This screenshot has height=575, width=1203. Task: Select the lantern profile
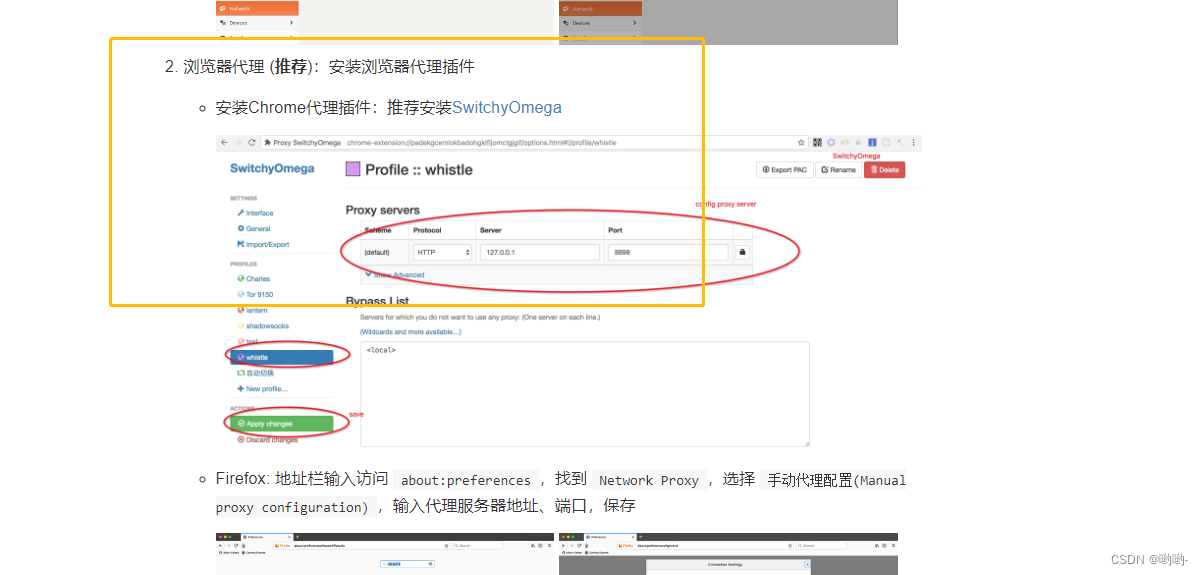click(254, 310)
